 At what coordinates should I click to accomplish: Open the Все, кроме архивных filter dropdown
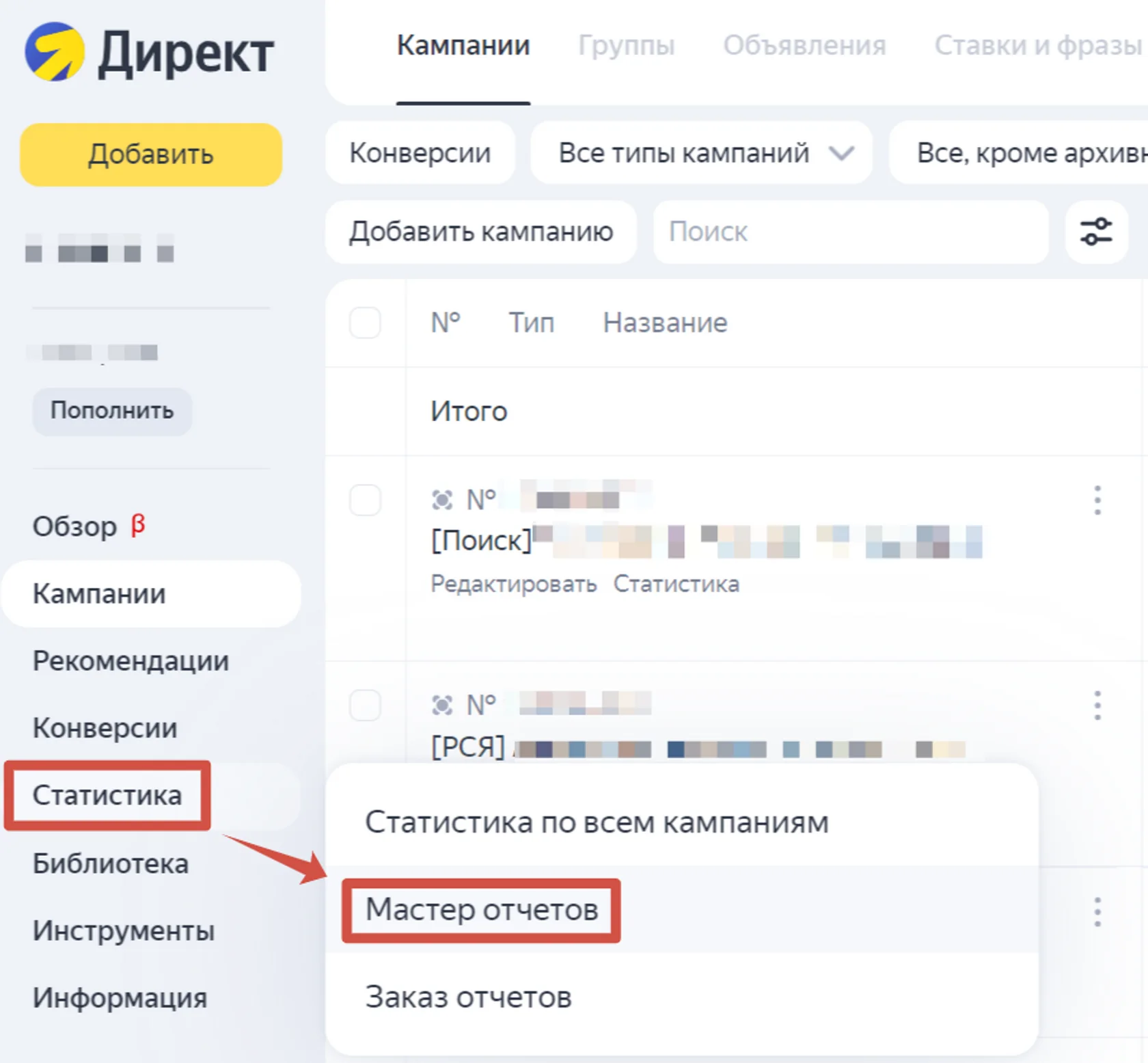1018,153
